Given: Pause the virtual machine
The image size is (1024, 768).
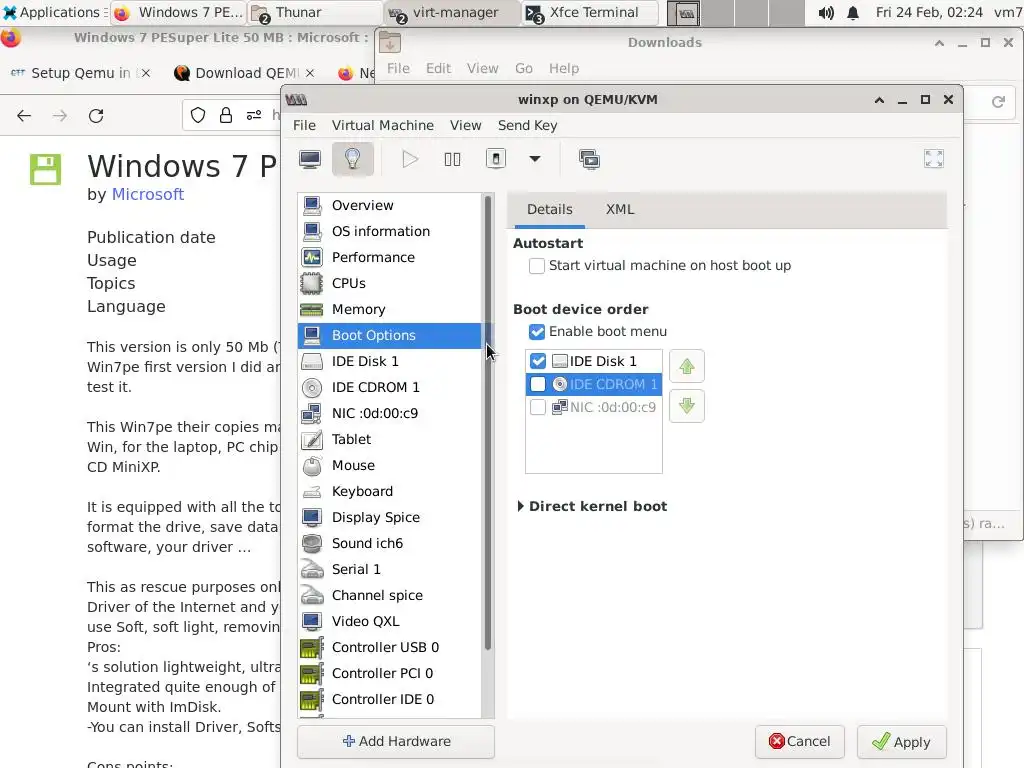Looking at the screenshot, I should (x=452, y=159).
